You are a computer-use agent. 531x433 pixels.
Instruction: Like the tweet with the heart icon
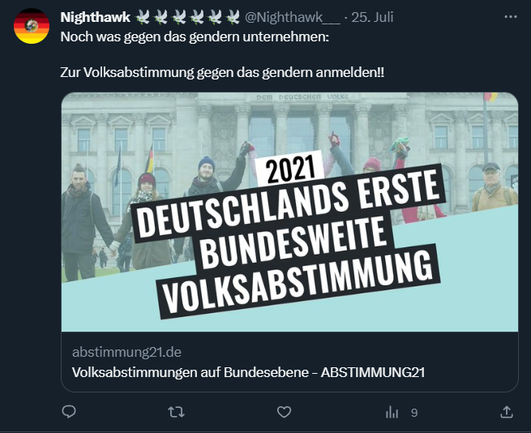pos(284,412)
